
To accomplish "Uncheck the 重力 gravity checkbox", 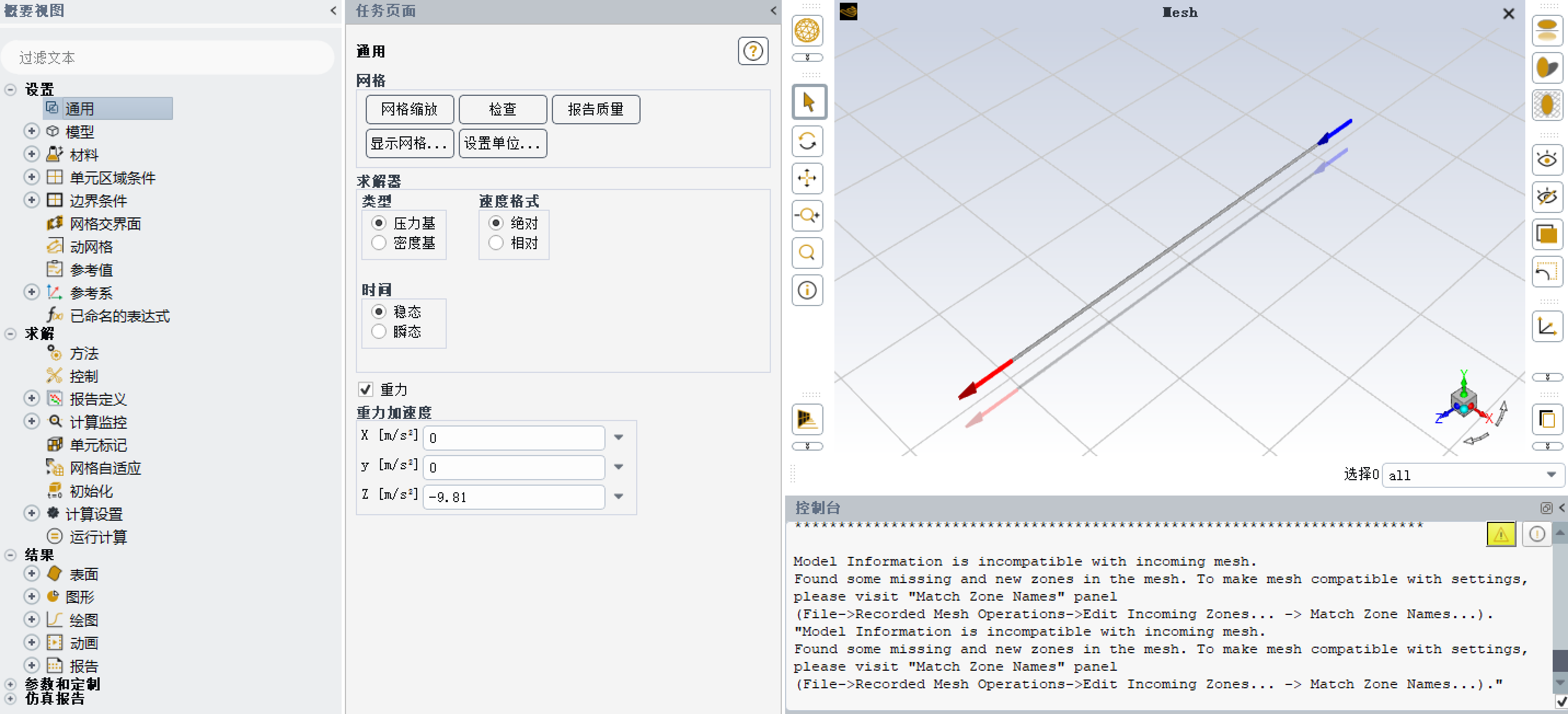I will point(366,389).
